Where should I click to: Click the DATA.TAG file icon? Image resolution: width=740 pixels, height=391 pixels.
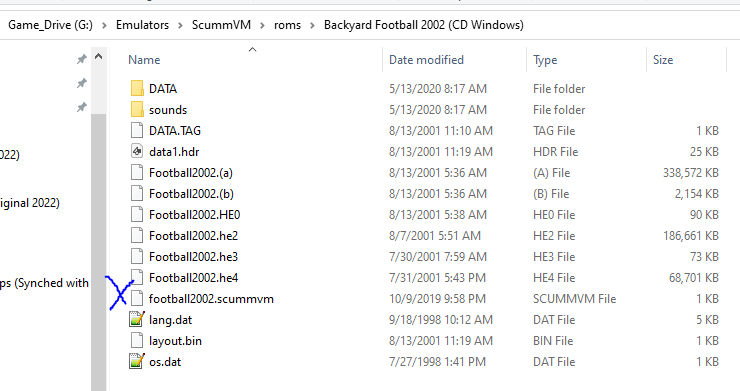point(137,130)
